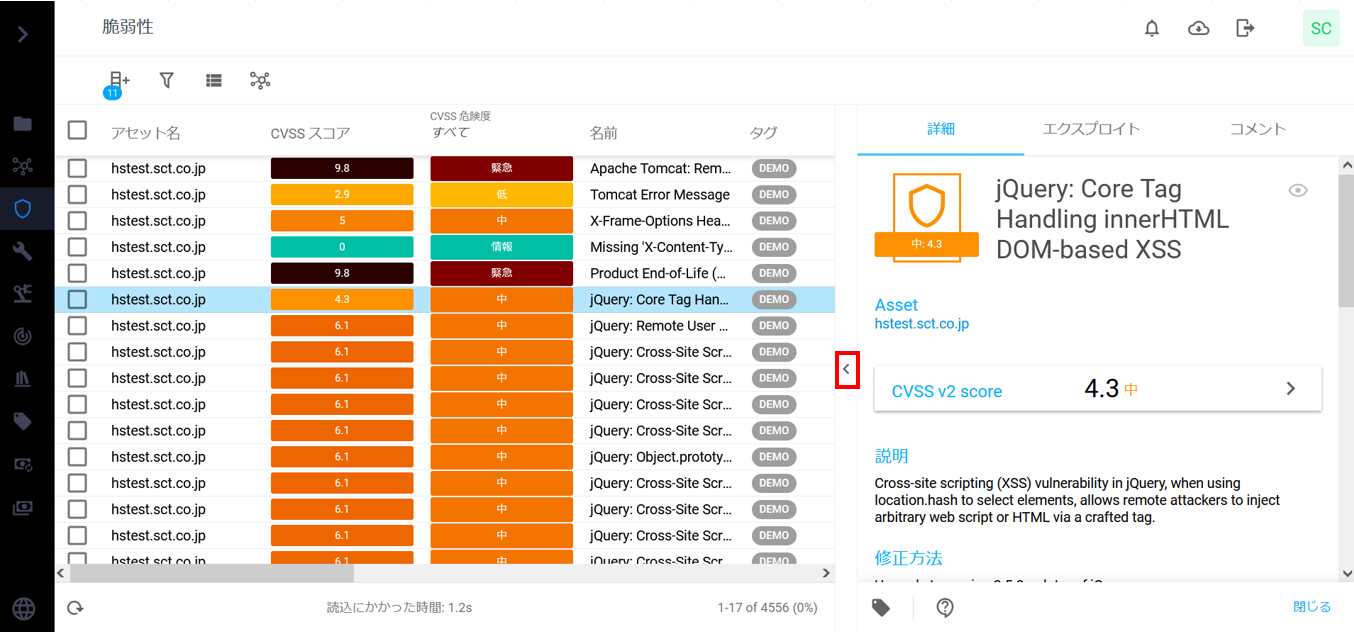Click the 説明 heading
This screenshot has height=632, width=1354.
tap(892, 456)
